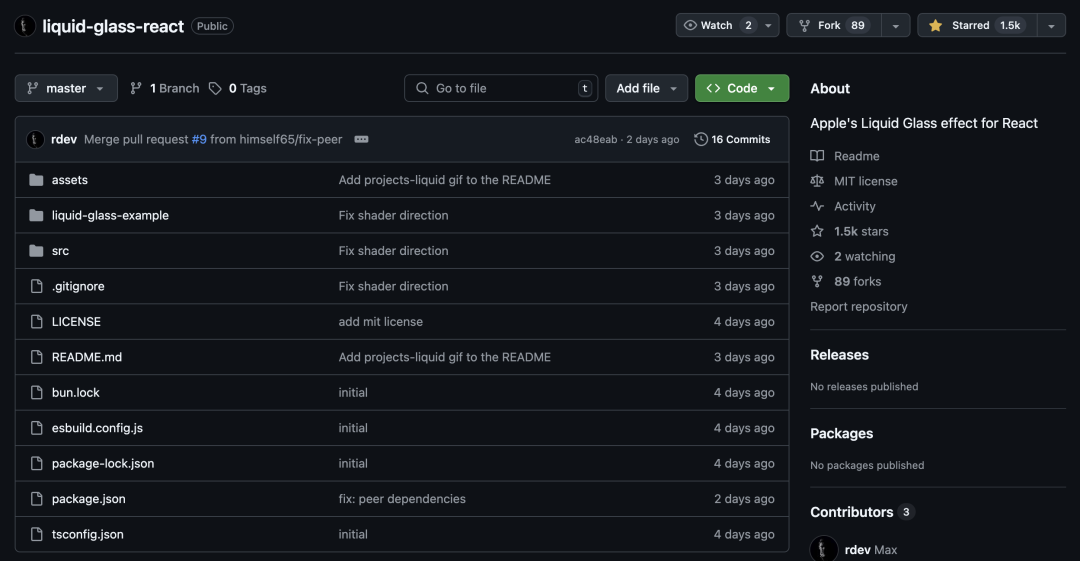This screenshot has height=561, width=1080.
Task: Click the liquid-glass-example folder icon
Action: (x=37, y=215)
